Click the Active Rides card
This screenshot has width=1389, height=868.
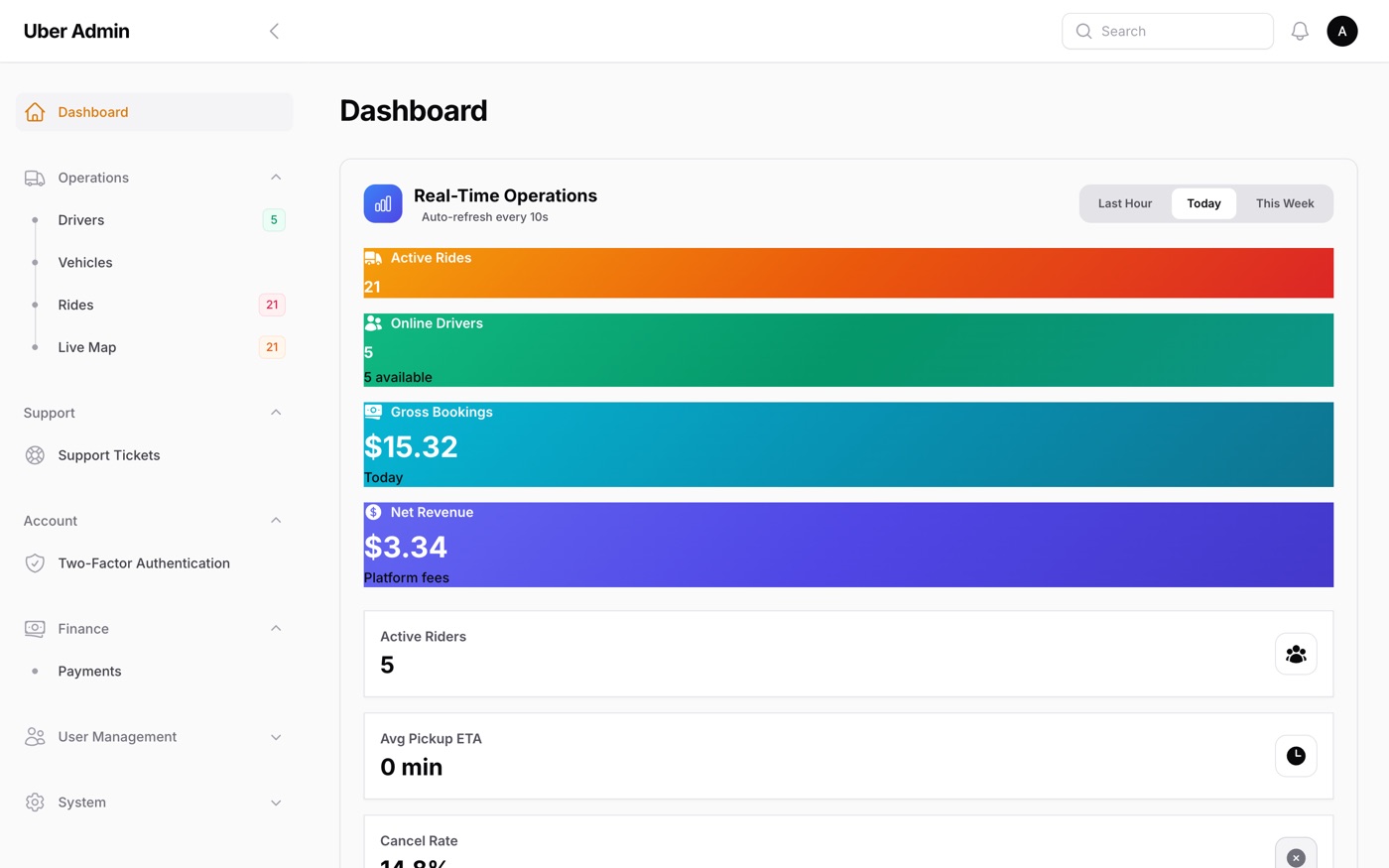848,273
